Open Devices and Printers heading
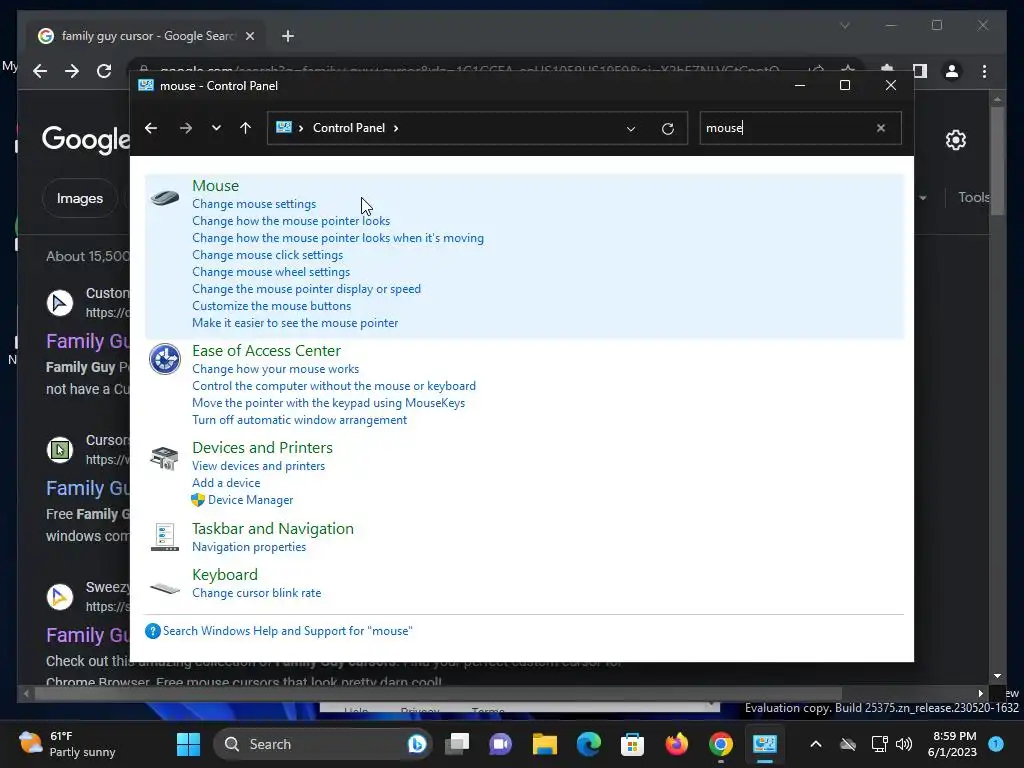 tap(263, 447)
